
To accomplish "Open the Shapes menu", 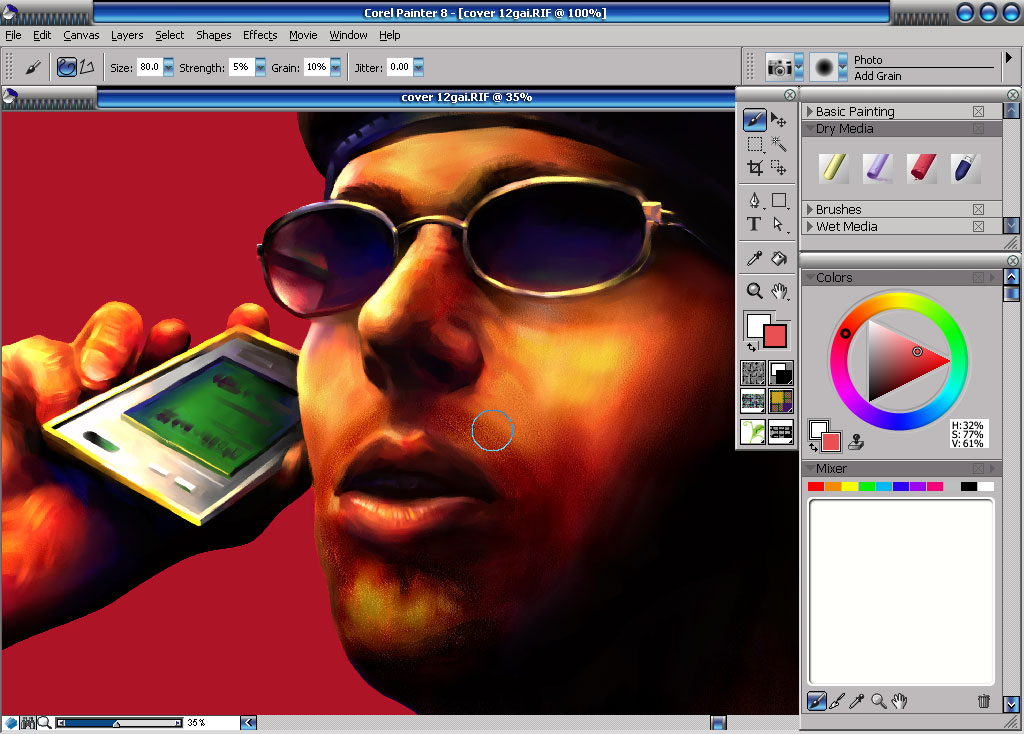I will [x=214, y=35].
